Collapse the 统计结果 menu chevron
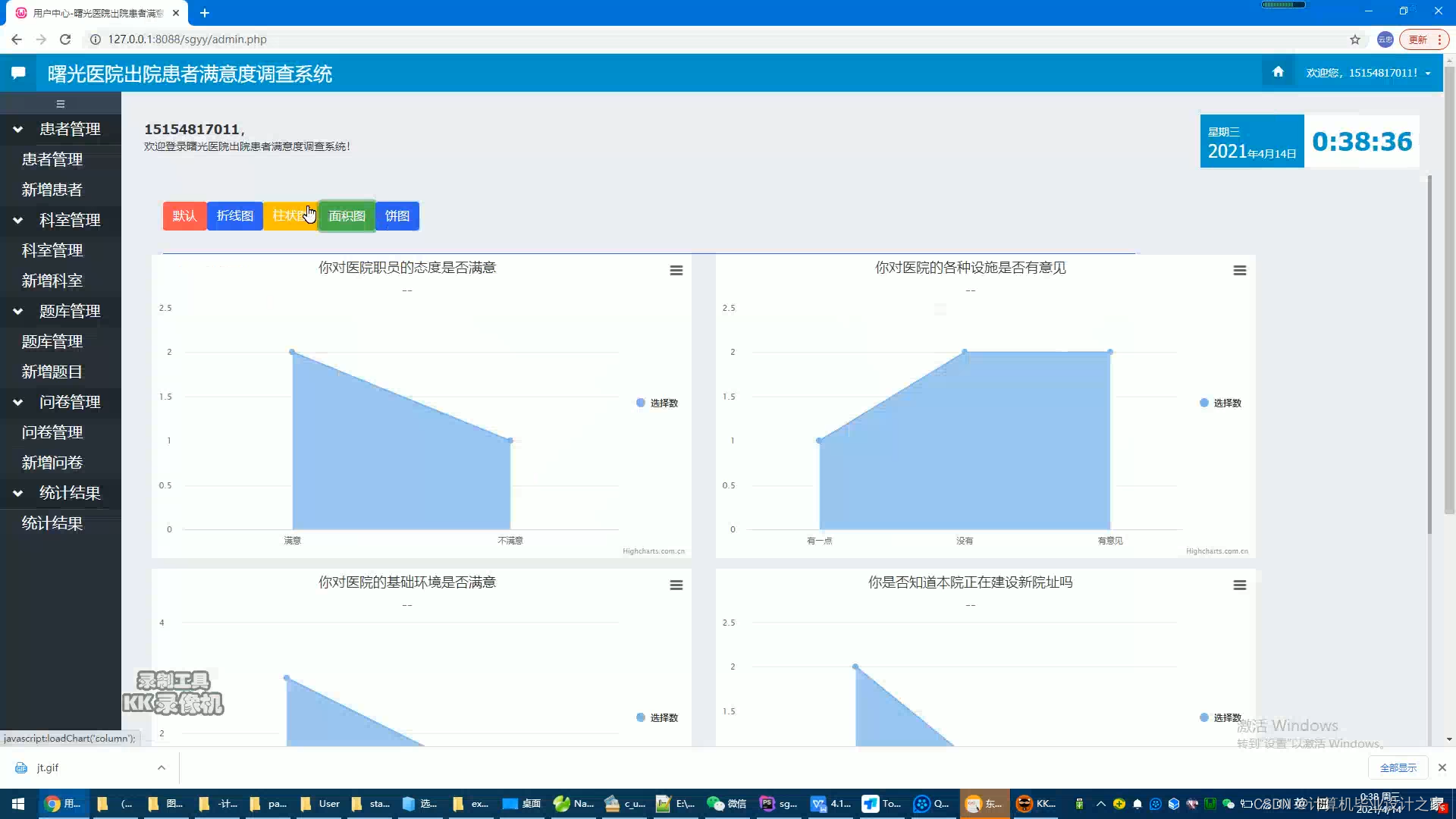 pyautogui.click(x=17, y=494)
